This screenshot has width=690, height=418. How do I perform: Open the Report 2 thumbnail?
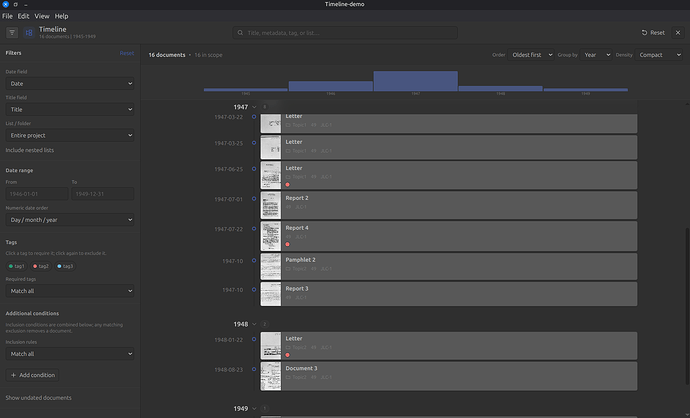tap(271, 205)
